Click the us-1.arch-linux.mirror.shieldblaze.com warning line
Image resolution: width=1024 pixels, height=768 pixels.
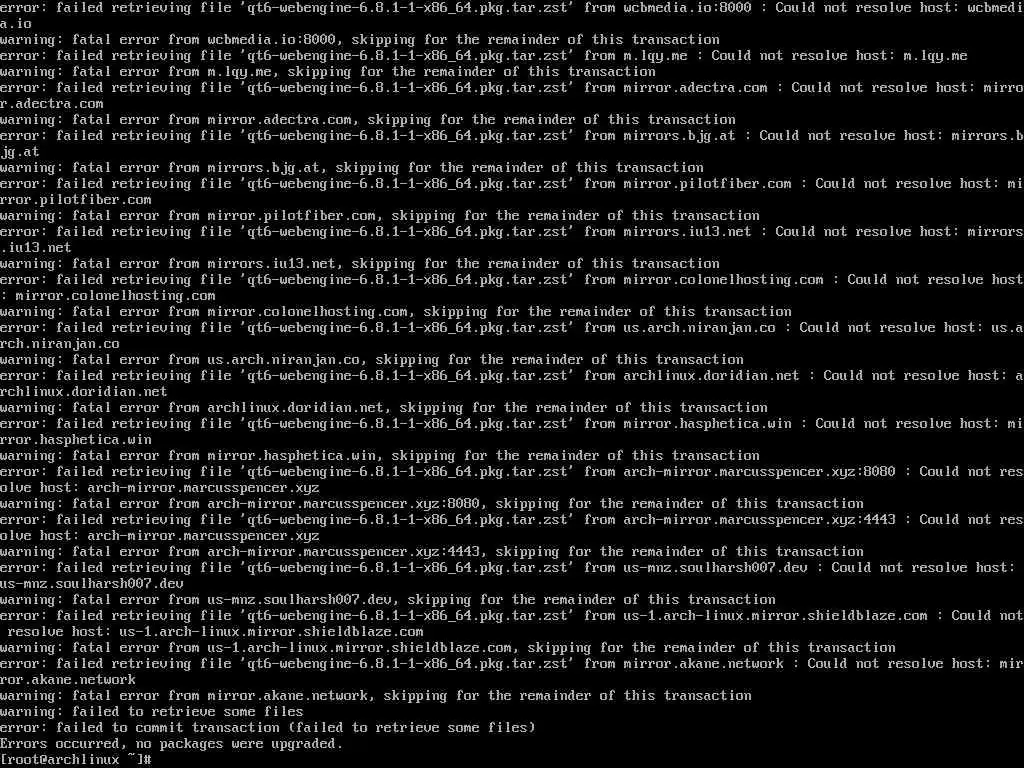coord(447,647)
